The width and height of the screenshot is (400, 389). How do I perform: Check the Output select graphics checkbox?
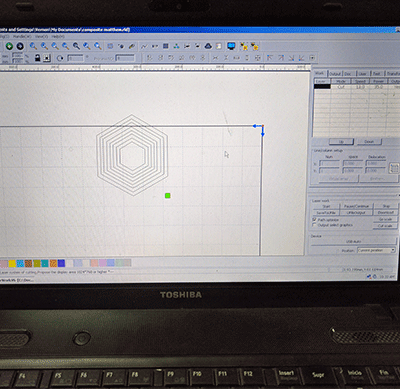tap(314, 225)
